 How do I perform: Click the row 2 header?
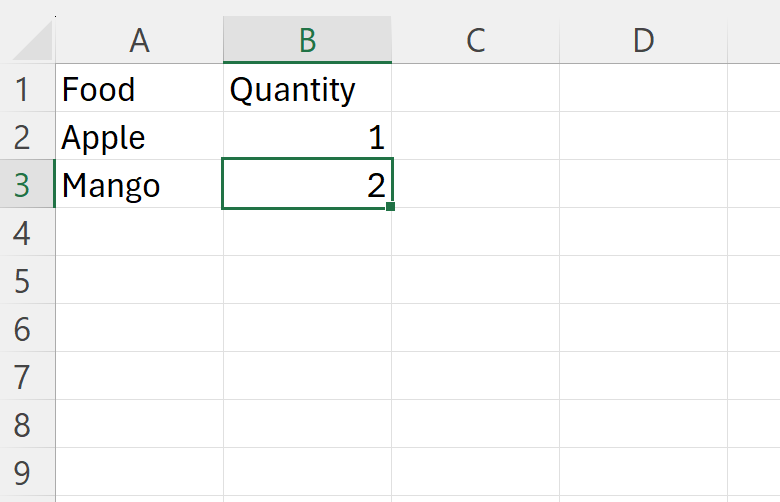[27, 137]
